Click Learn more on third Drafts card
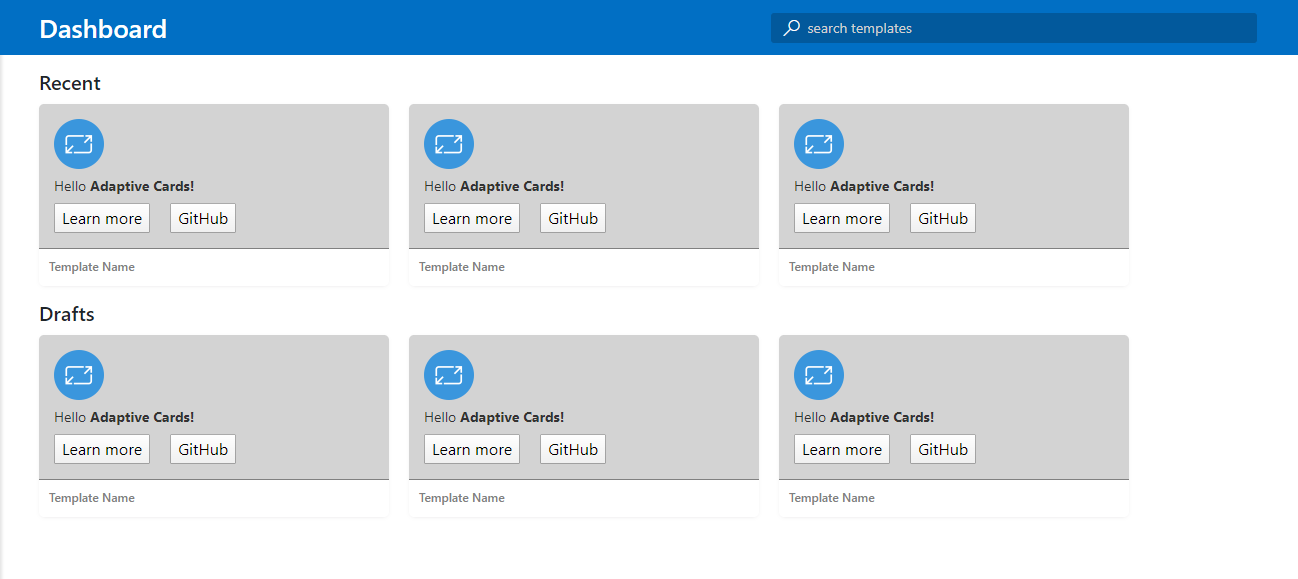The height and width of the screenshot is (579, 1298). 842,449
